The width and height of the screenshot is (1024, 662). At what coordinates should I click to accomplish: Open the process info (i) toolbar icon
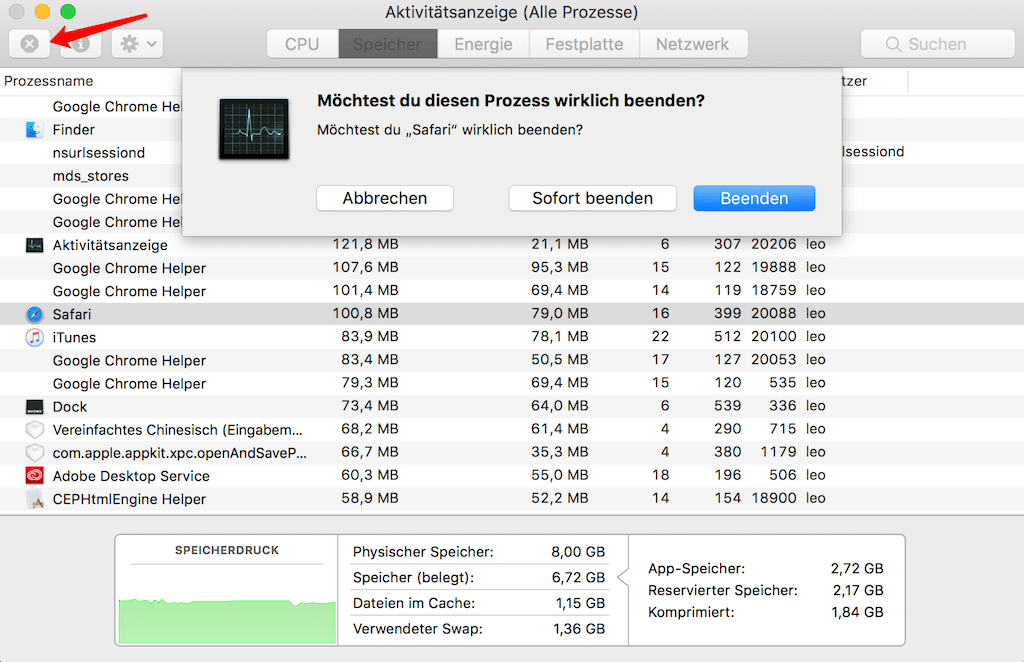[x=80, y=44]
